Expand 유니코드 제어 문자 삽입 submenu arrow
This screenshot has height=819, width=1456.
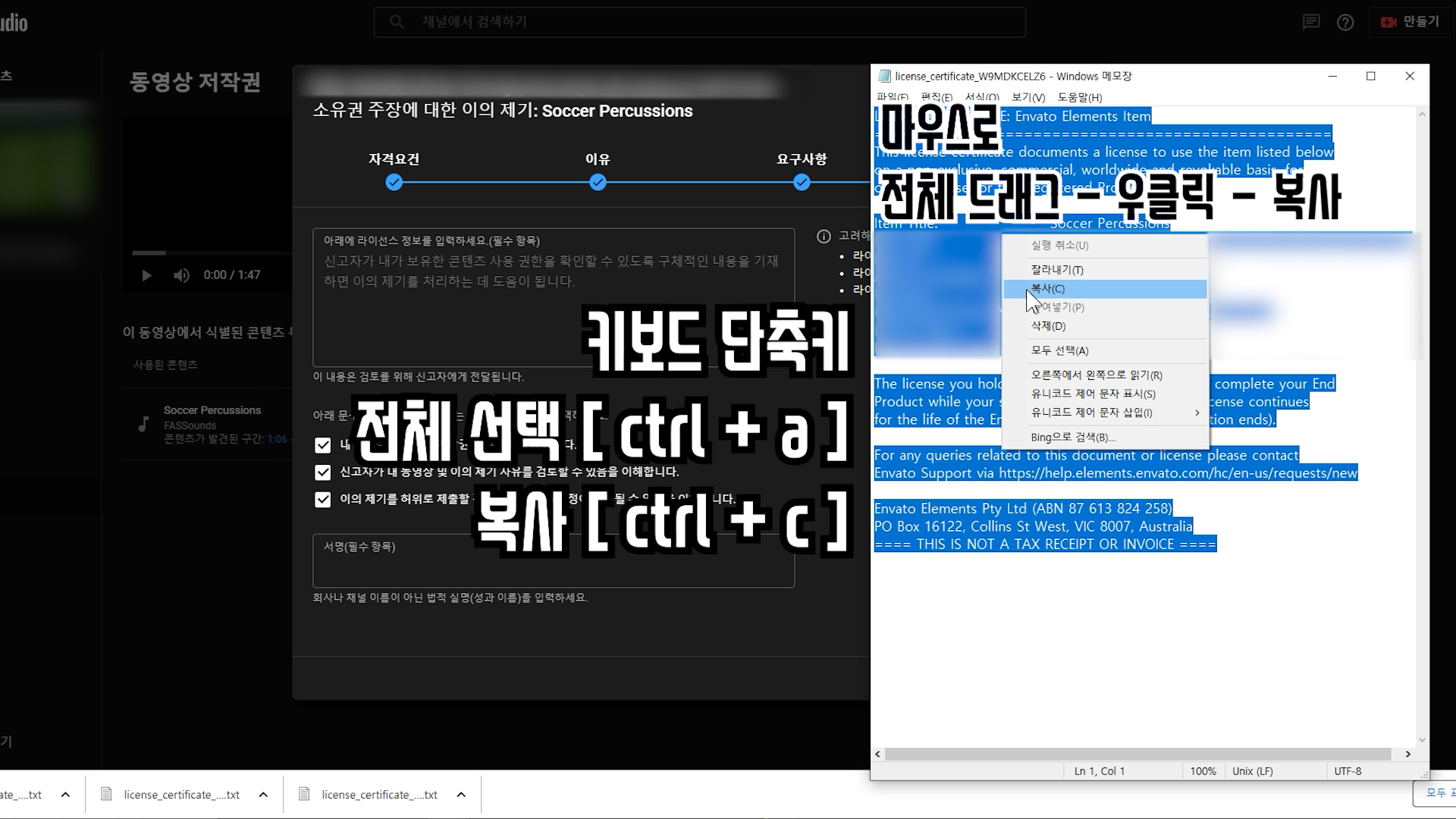pyautogui.click(x=1197, y=413)
